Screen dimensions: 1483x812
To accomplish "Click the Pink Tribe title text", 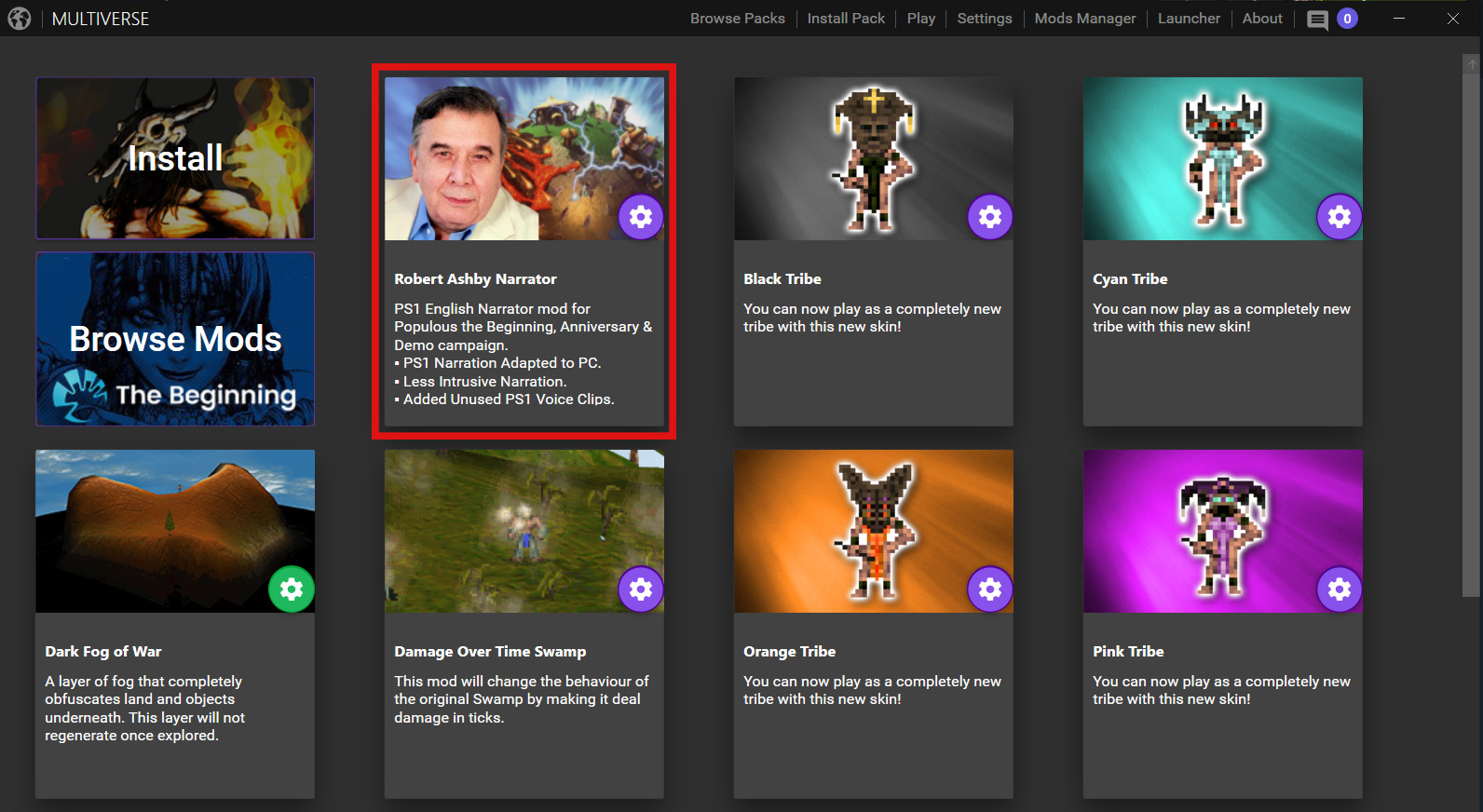I will [1128, 652].
